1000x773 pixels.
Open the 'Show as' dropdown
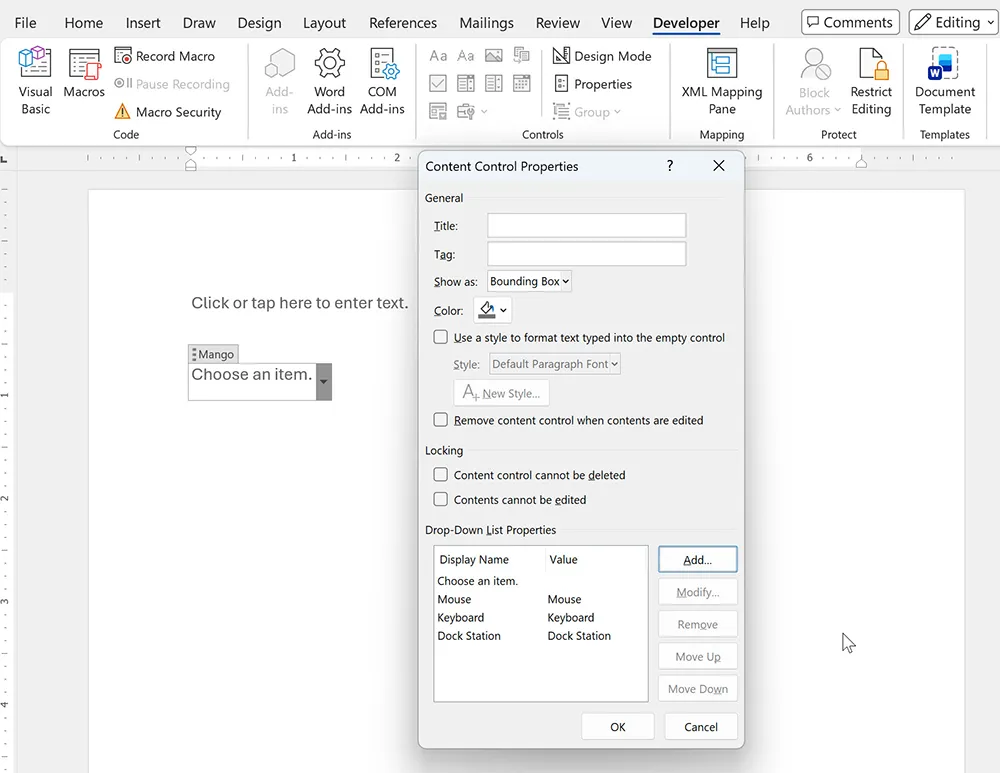tap(529, 281)
